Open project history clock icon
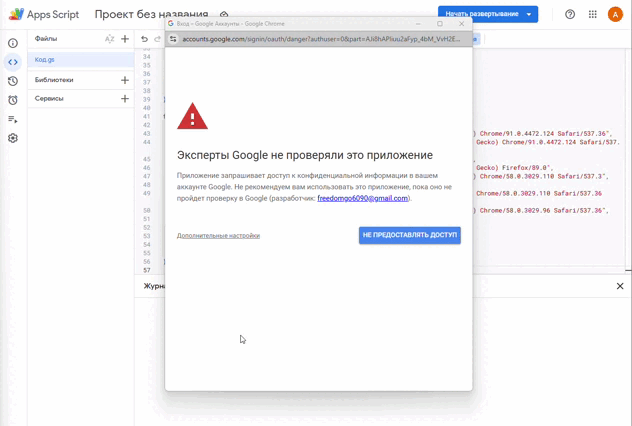 pyautogui.click(x=13, y=81)
